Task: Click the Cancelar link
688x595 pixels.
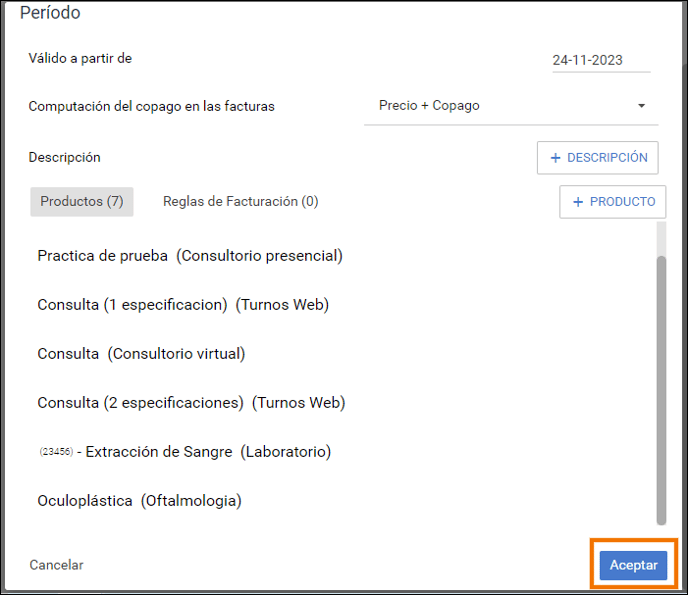Action: [x=56, y=565]
